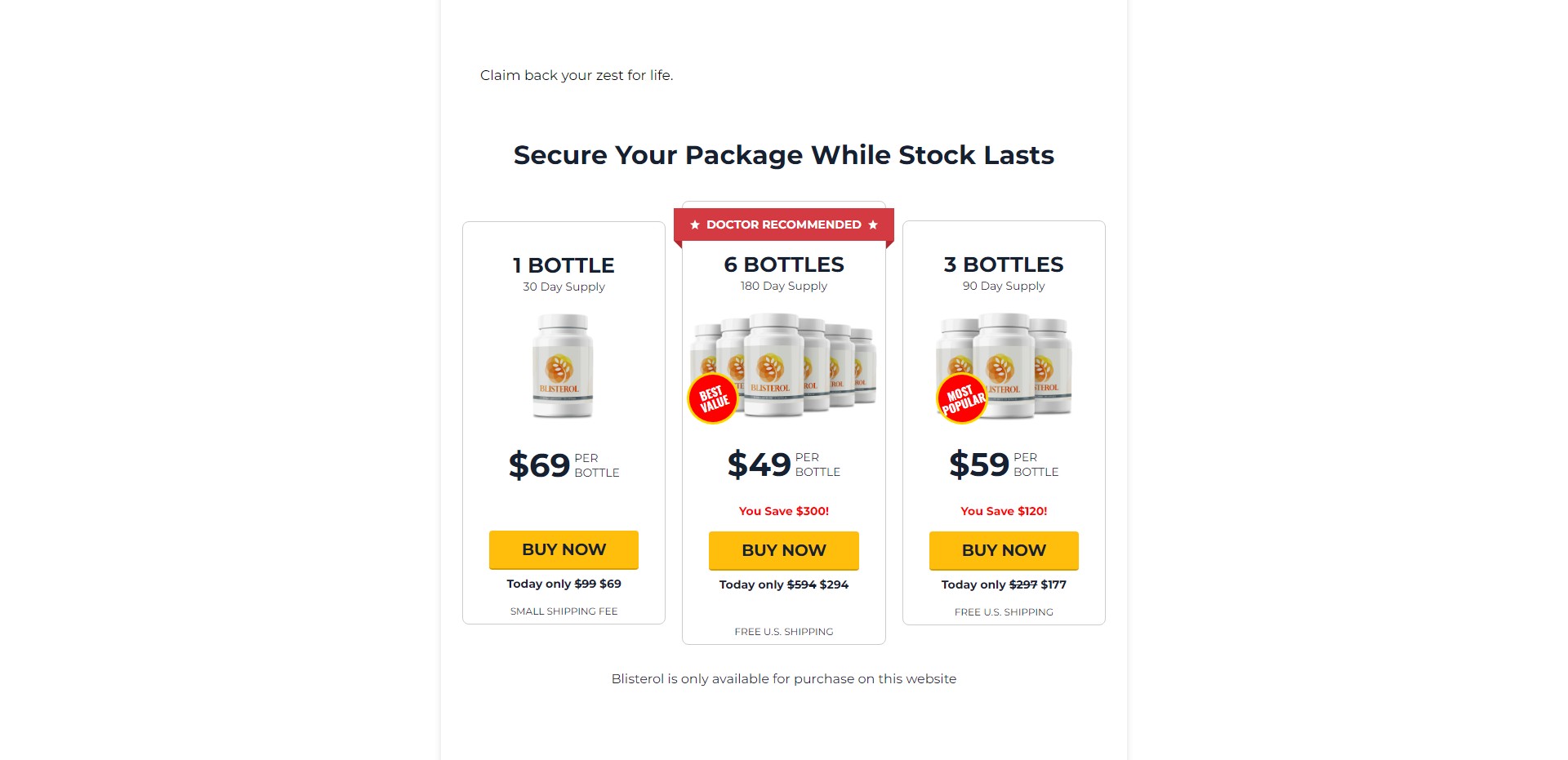Viewport: 1568px width, 760px height.
Task: Click the Most Popular red badge
Action: [962, 399]
